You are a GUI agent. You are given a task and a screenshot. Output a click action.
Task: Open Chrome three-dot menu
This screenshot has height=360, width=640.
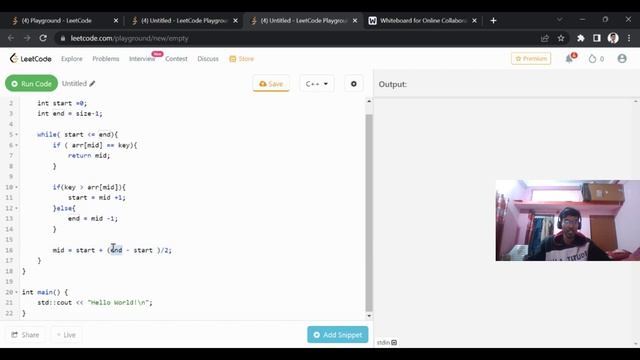point(629,38)
